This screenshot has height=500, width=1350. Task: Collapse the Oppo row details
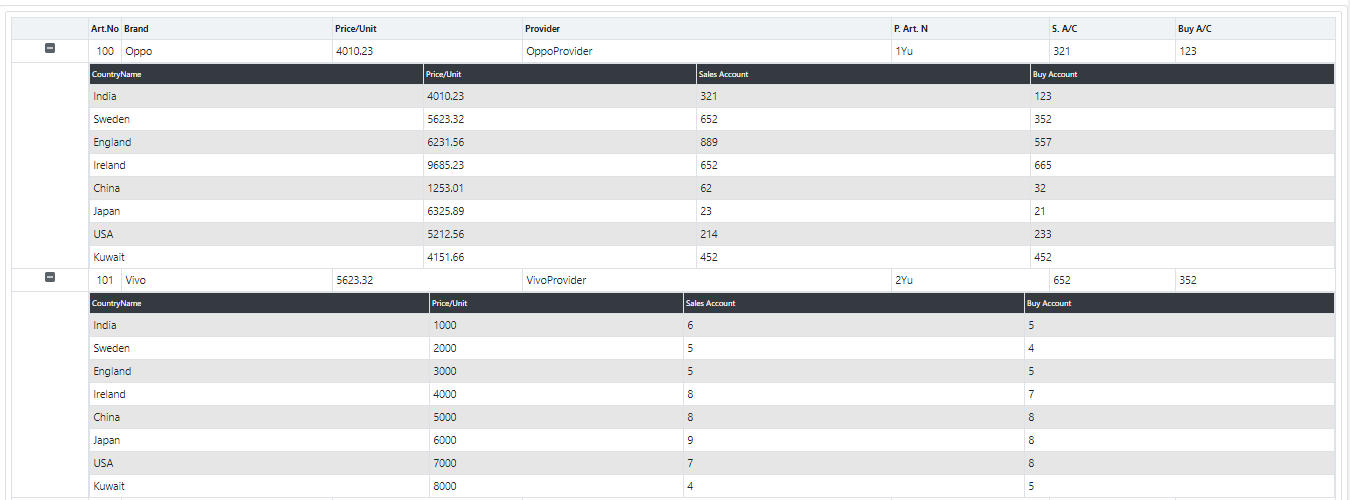(x=50, y=49)
